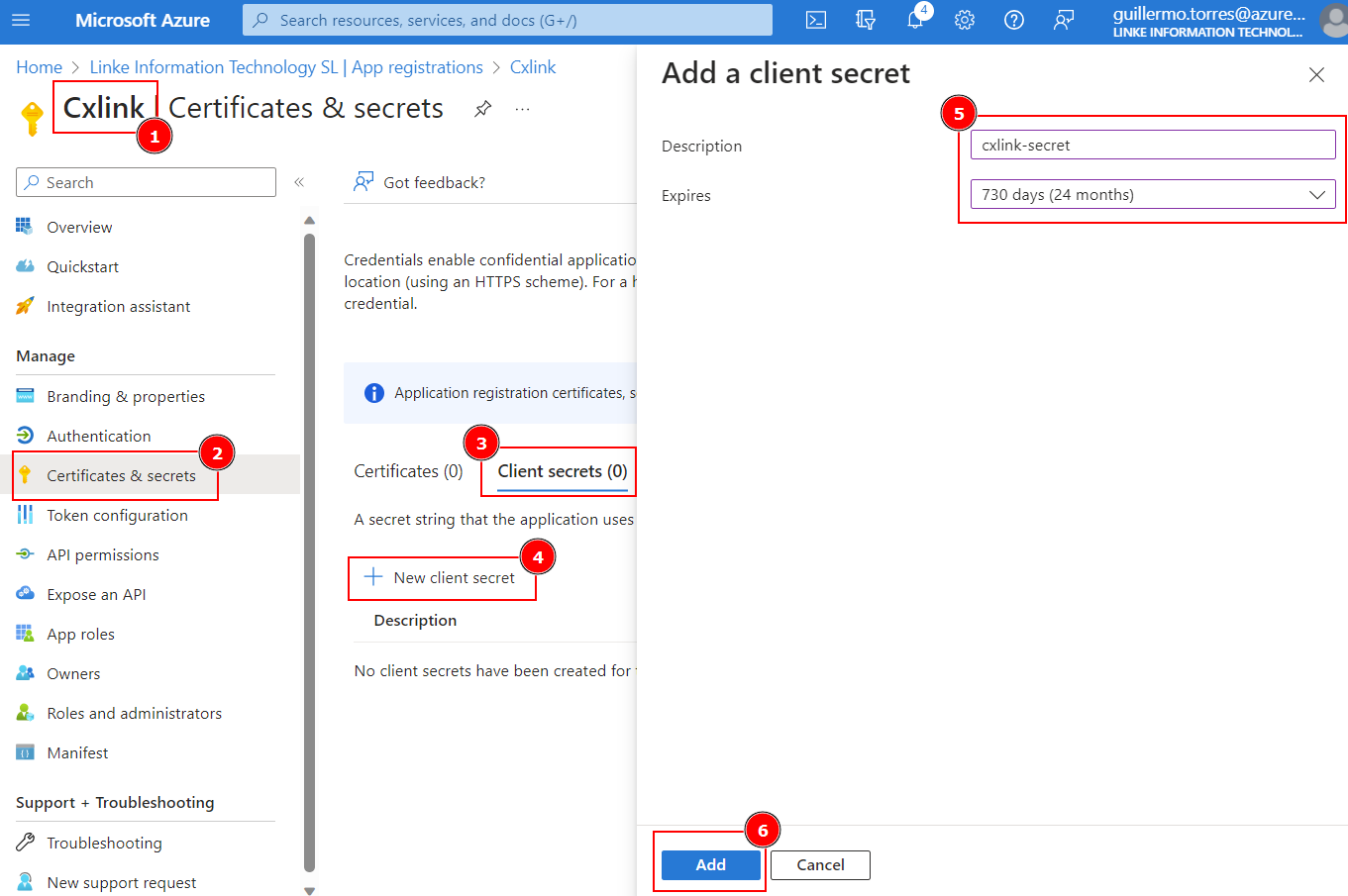Launch Cloud Shell from the top bar
This screenshot has width=1348, height=896.
[816, 20]
